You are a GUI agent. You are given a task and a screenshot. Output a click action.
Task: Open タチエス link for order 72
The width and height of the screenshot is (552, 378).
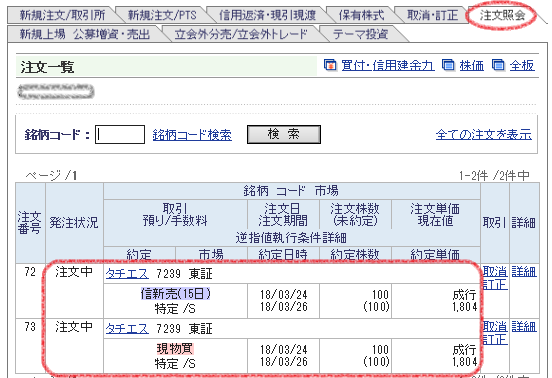[x=127, y=273]
